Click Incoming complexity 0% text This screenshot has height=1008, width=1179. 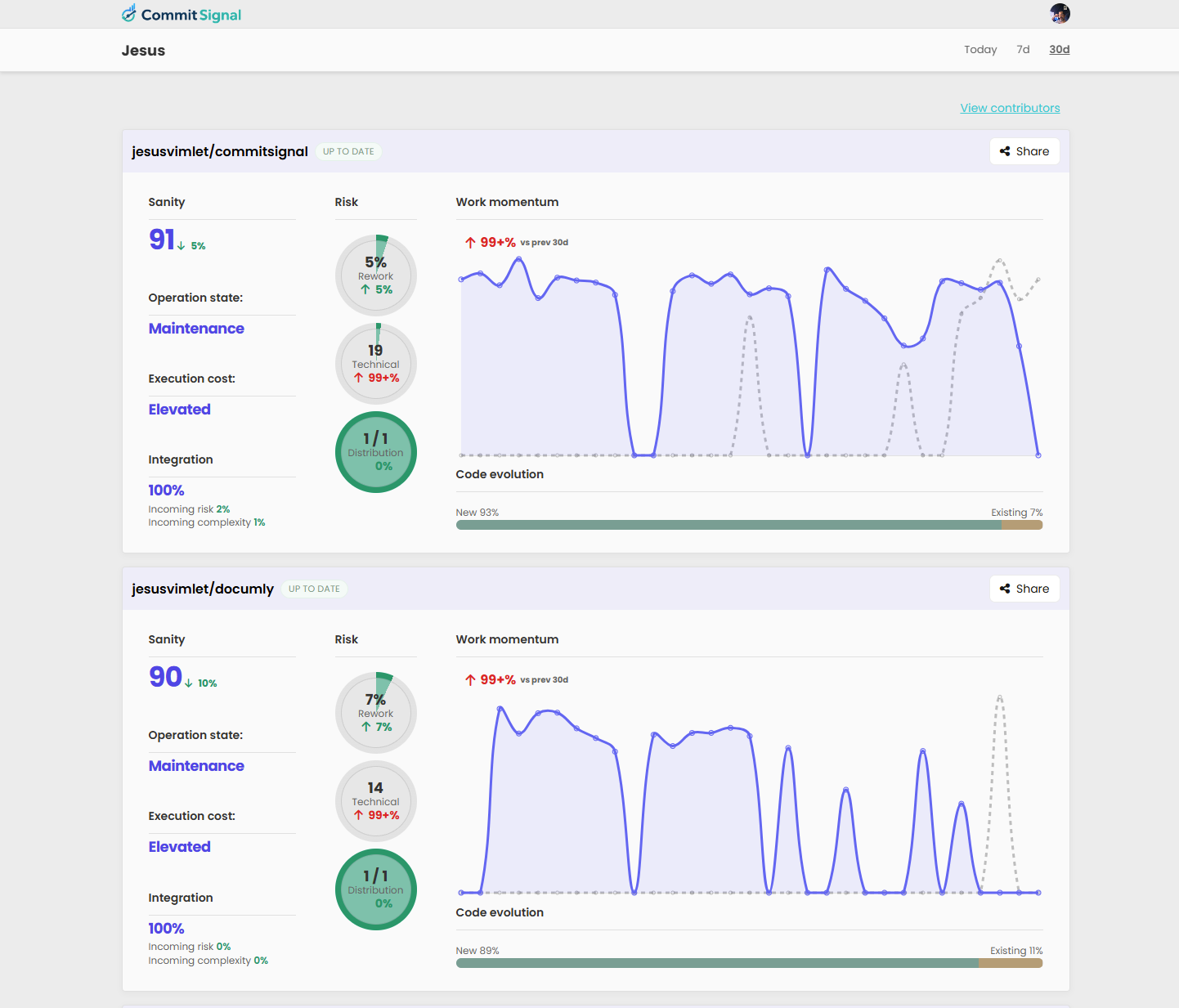tap(208, 961)
